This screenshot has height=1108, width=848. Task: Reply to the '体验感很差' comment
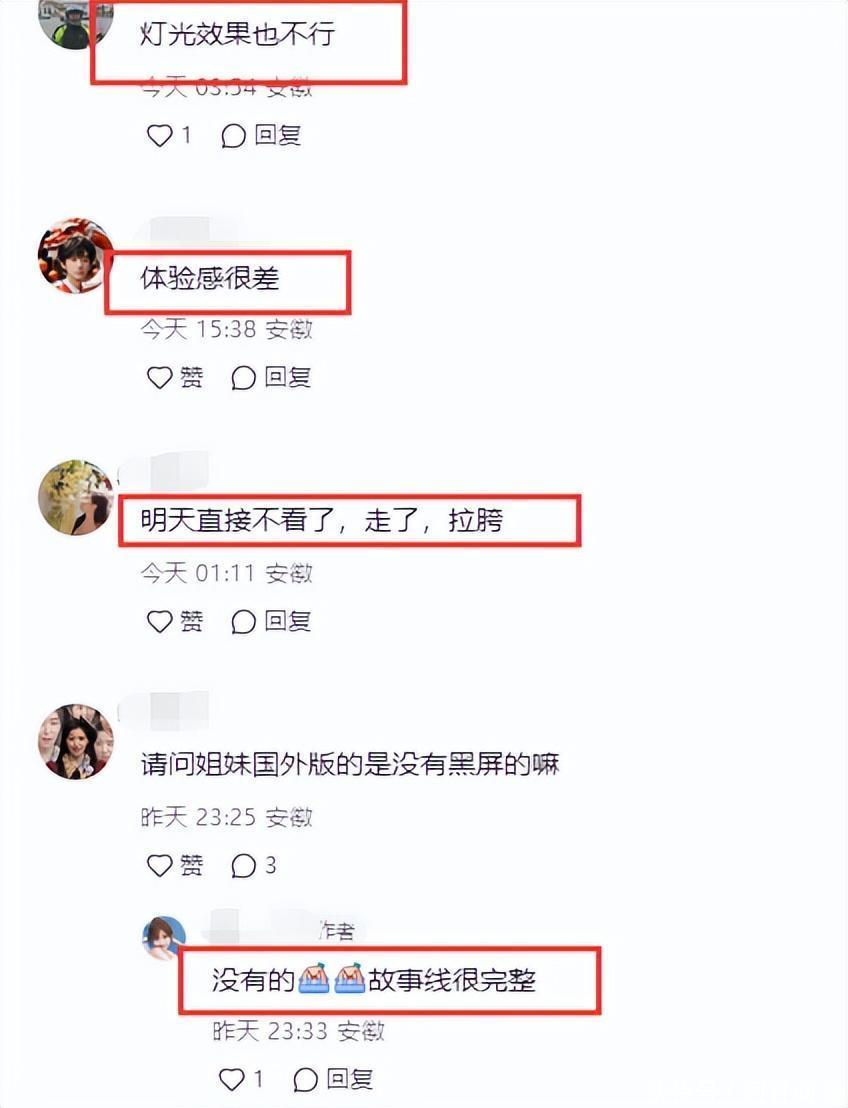[x=271, y=377]
